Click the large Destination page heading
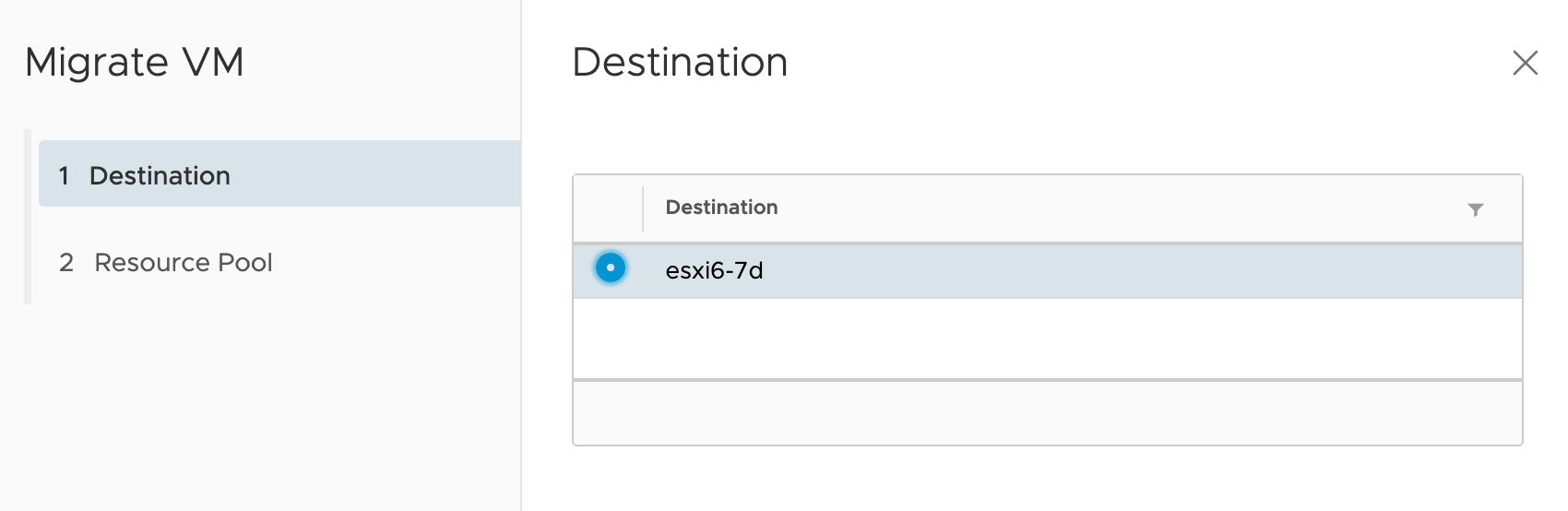This screenshot has width=1568, height=511. 680,63
